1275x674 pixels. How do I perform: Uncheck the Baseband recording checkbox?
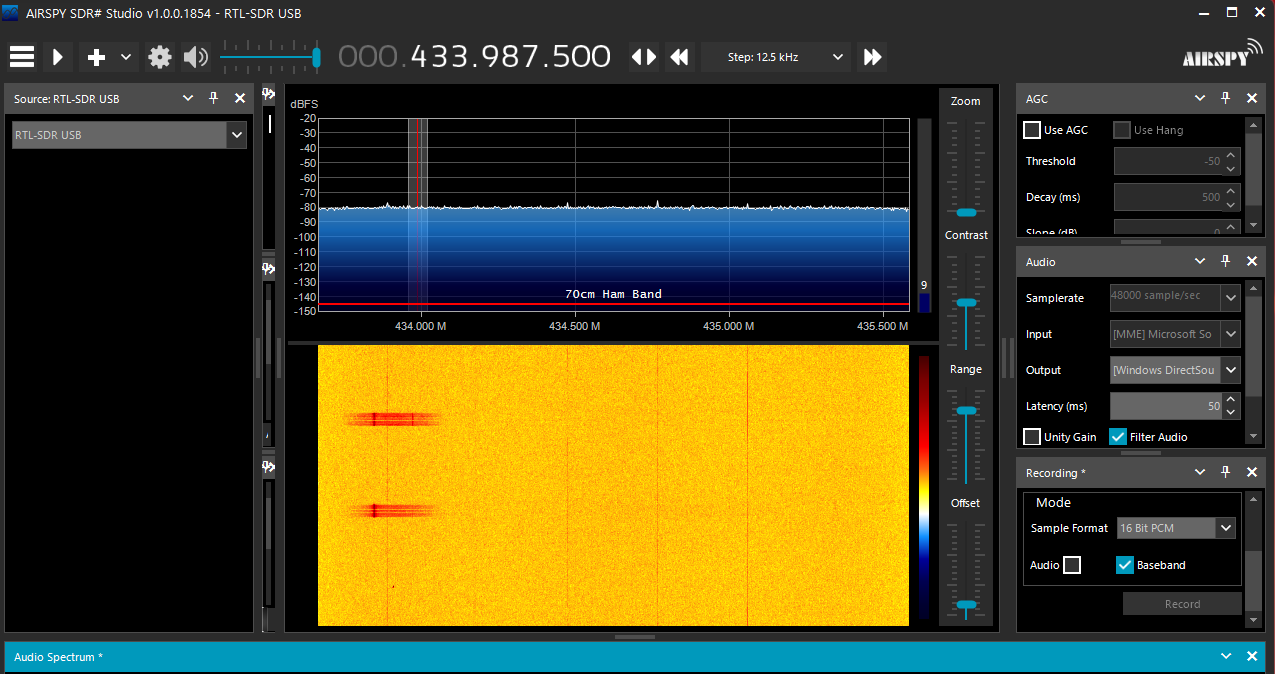point(1124,565)
